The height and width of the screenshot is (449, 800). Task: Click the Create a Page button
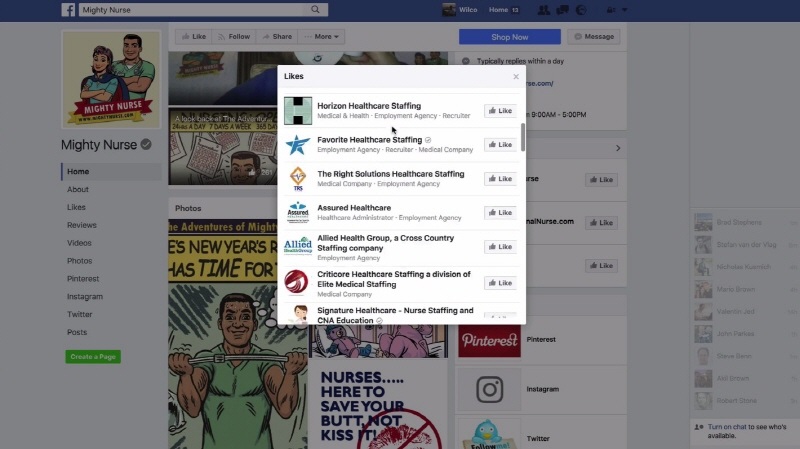coord(93,357)
